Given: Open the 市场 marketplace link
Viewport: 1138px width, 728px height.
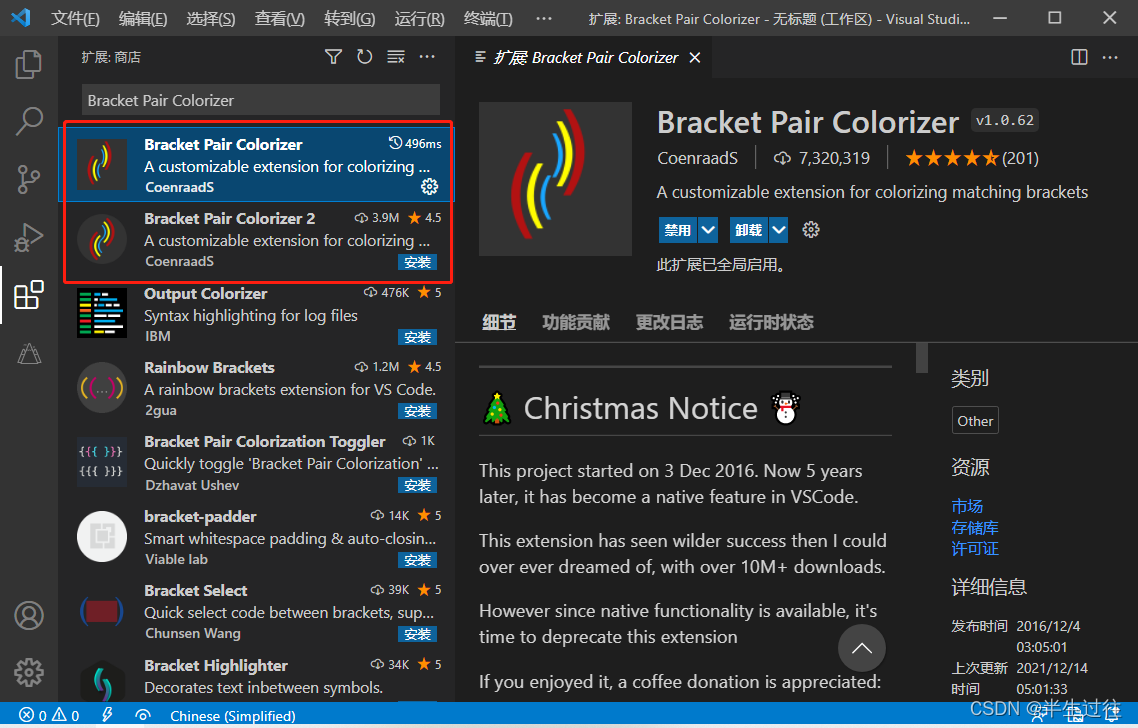Looking at the screenshot, I should click(x=967, y=506).
